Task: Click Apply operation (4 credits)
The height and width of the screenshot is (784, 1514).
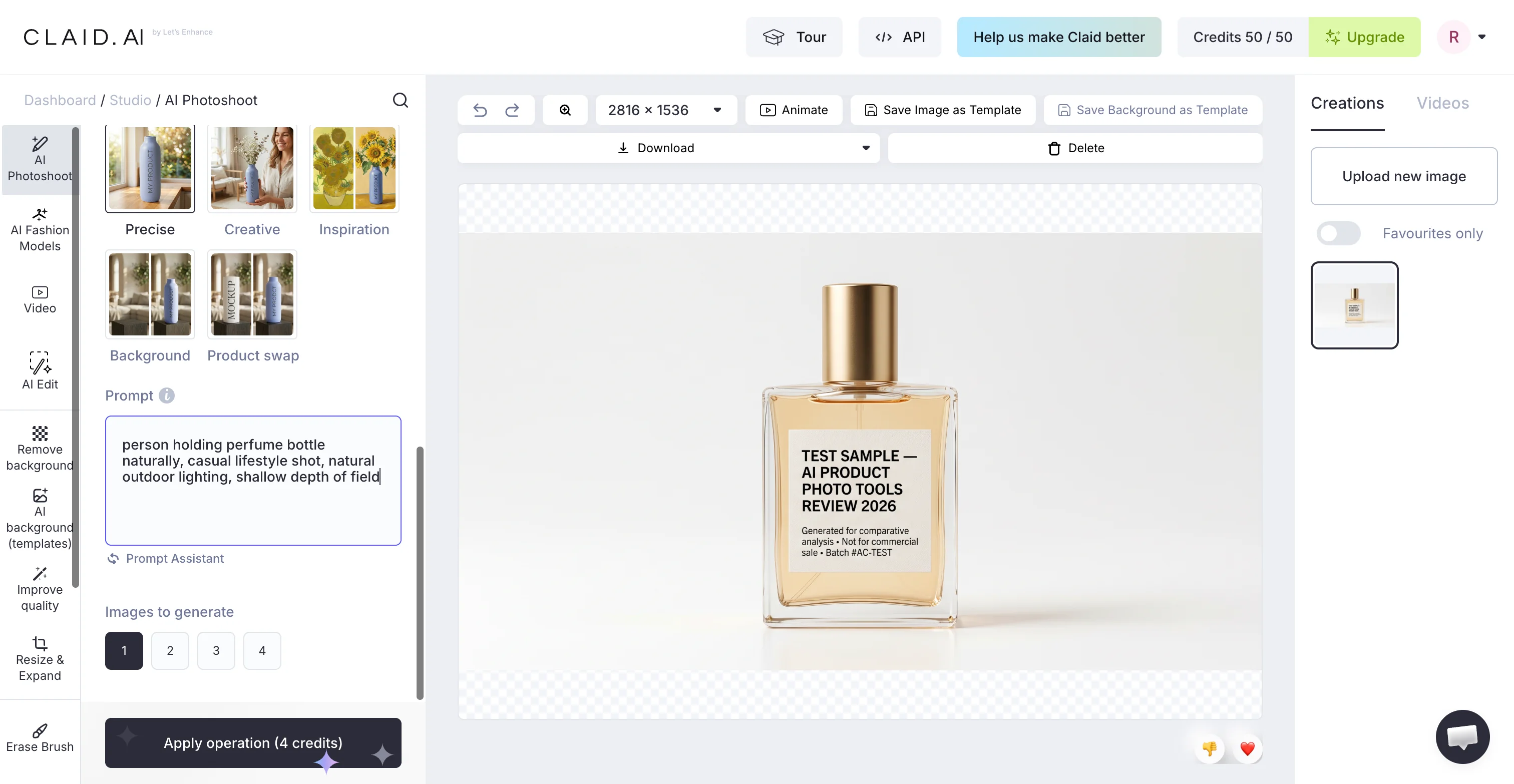Action: pos(253,742)
